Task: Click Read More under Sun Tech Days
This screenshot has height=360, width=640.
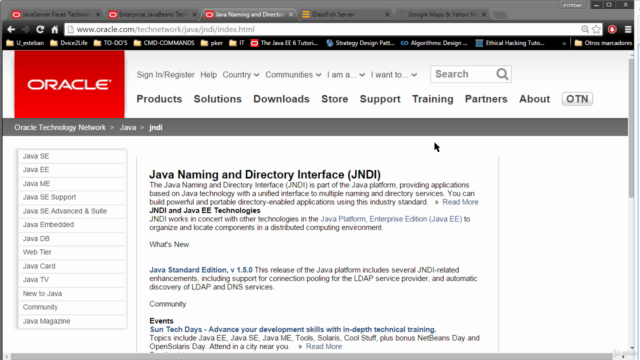Action: click(x=324, y=347)
